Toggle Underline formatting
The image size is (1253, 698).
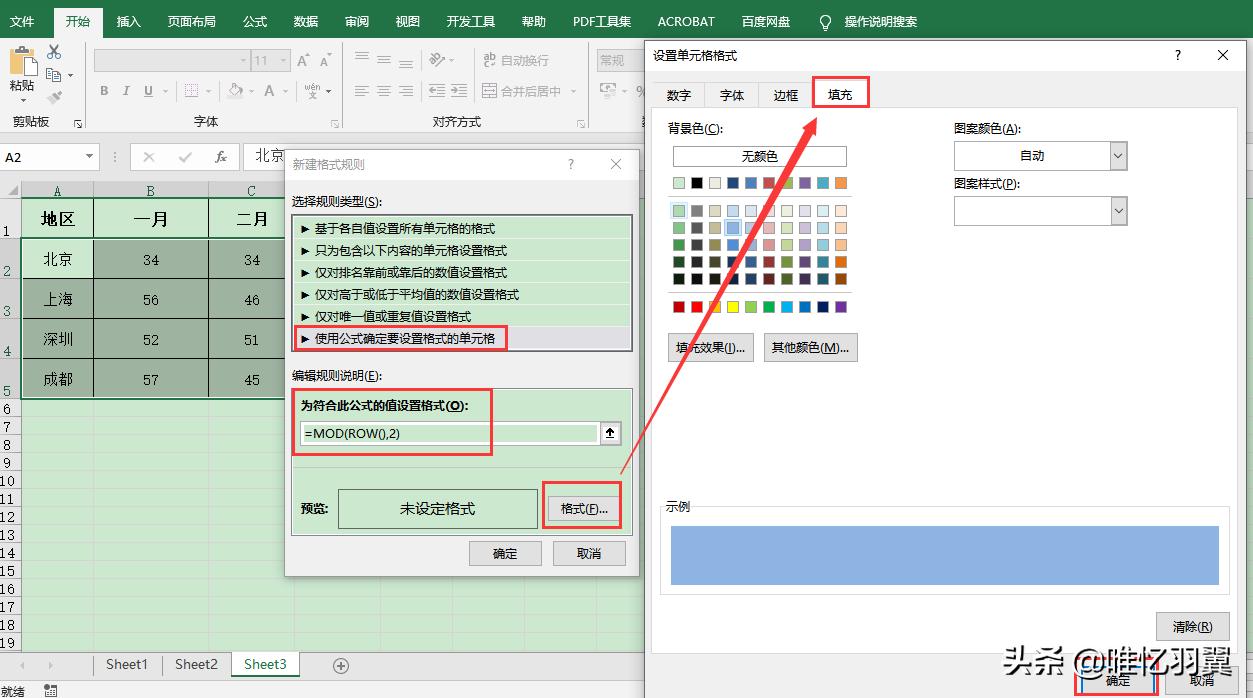[x=148, y=91]
